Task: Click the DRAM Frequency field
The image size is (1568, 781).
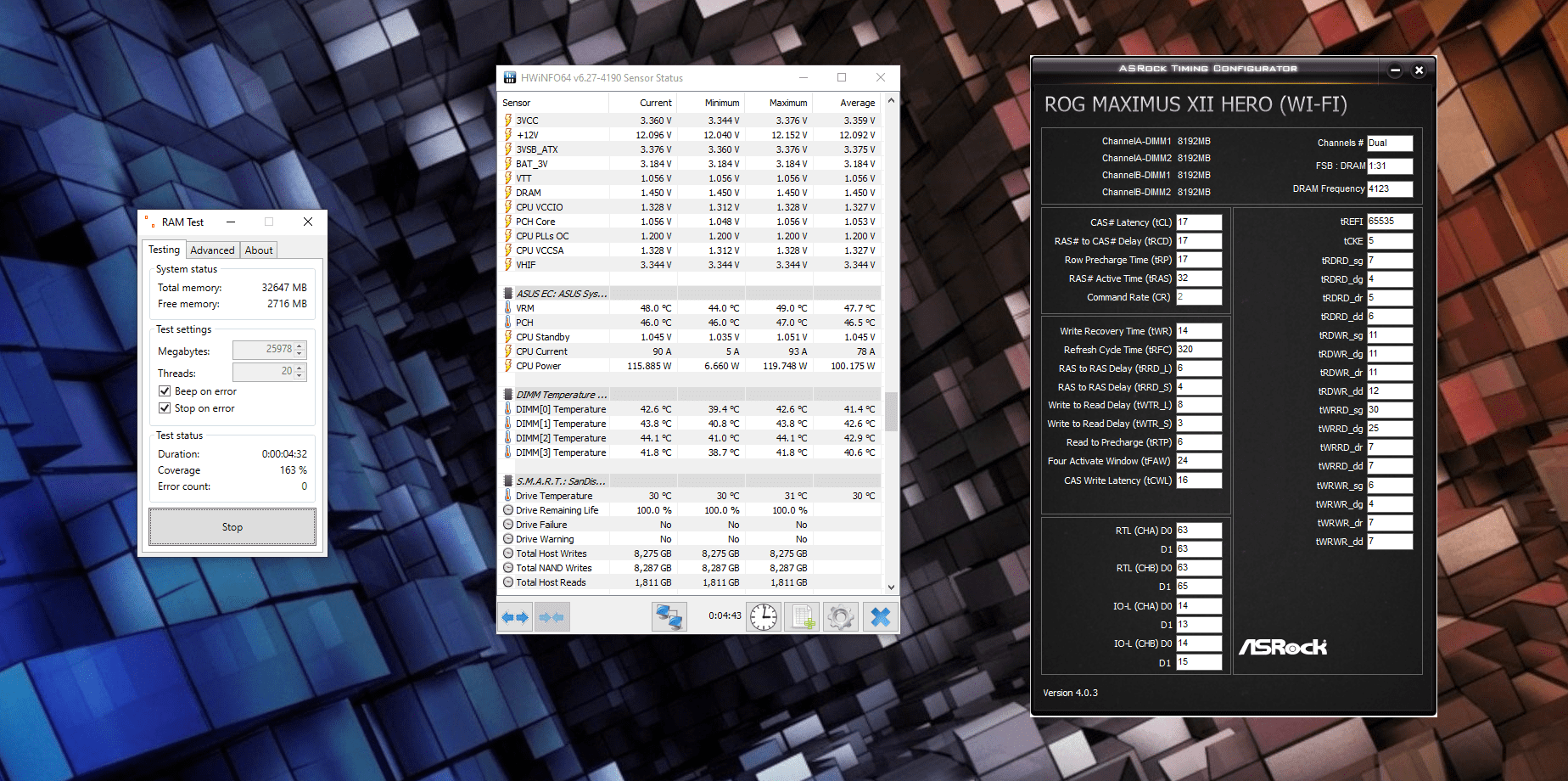Action: (1390, 189)
